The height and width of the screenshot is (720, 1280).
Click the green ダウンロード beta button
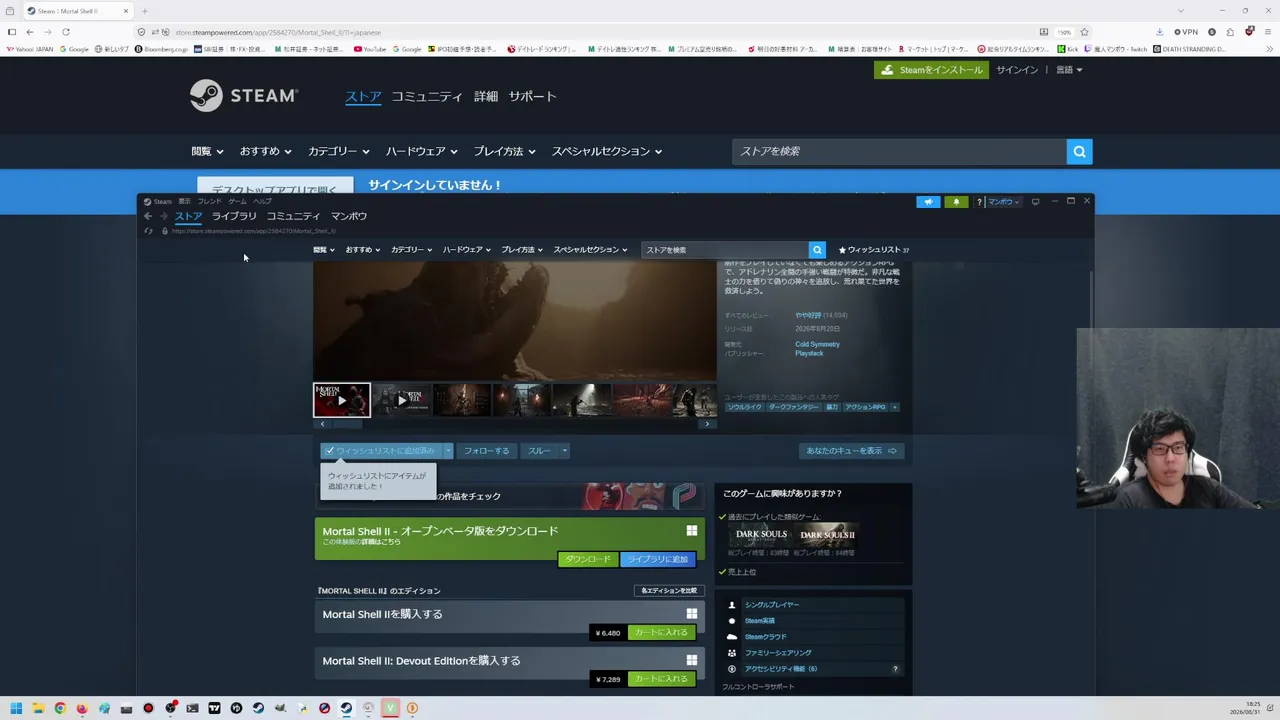[x=588, y=559]
